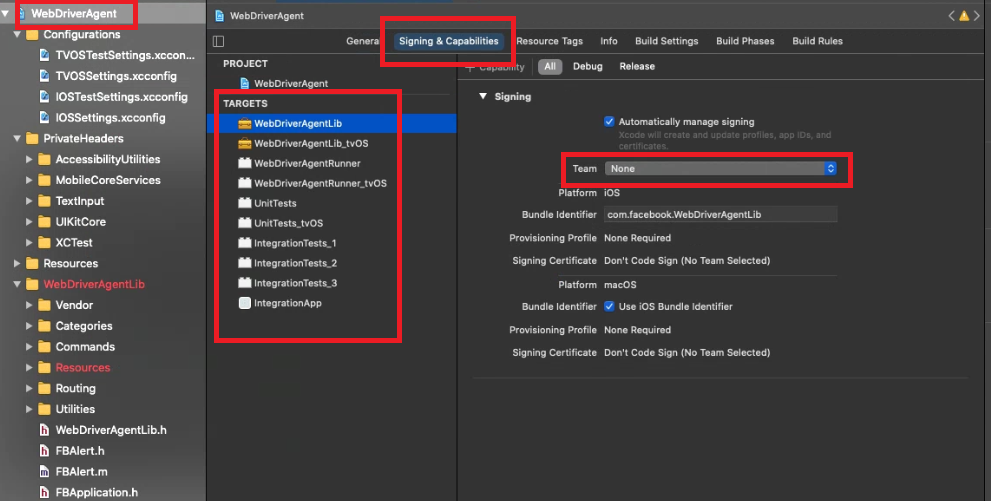Click the WebDriverAgentRunner target icon
This screenshot has height=501, width=991.
point(245,163)
